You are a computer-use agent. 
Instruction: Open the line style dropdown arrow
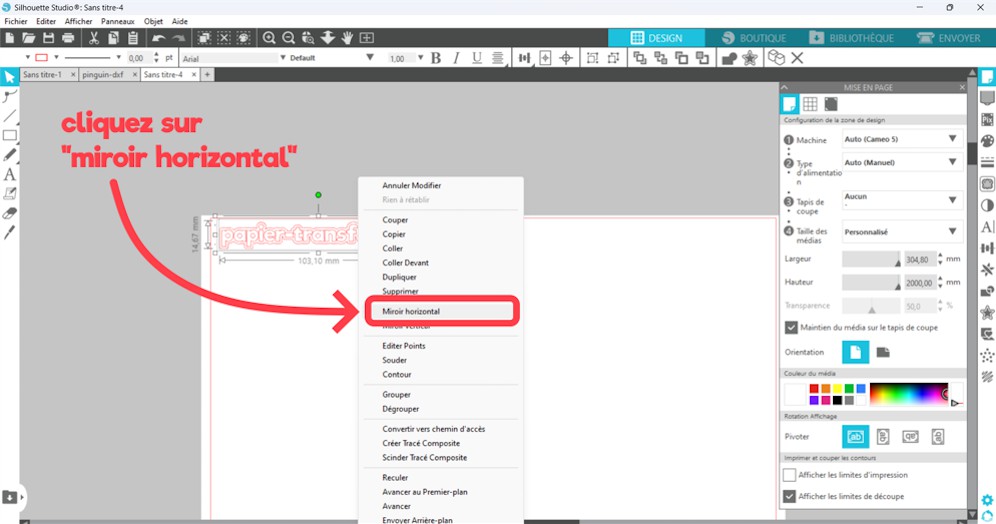click(x=118, y=58)
